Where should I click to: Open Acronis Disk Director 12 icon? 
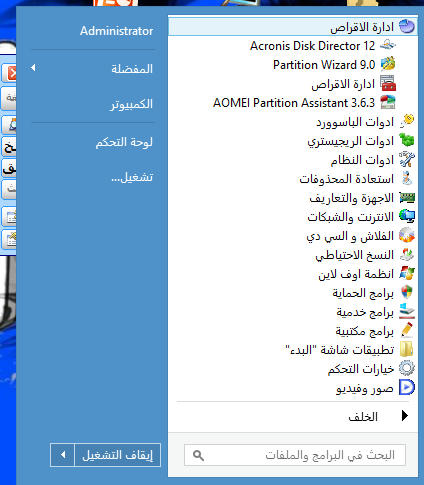click(x=388, y=45)
